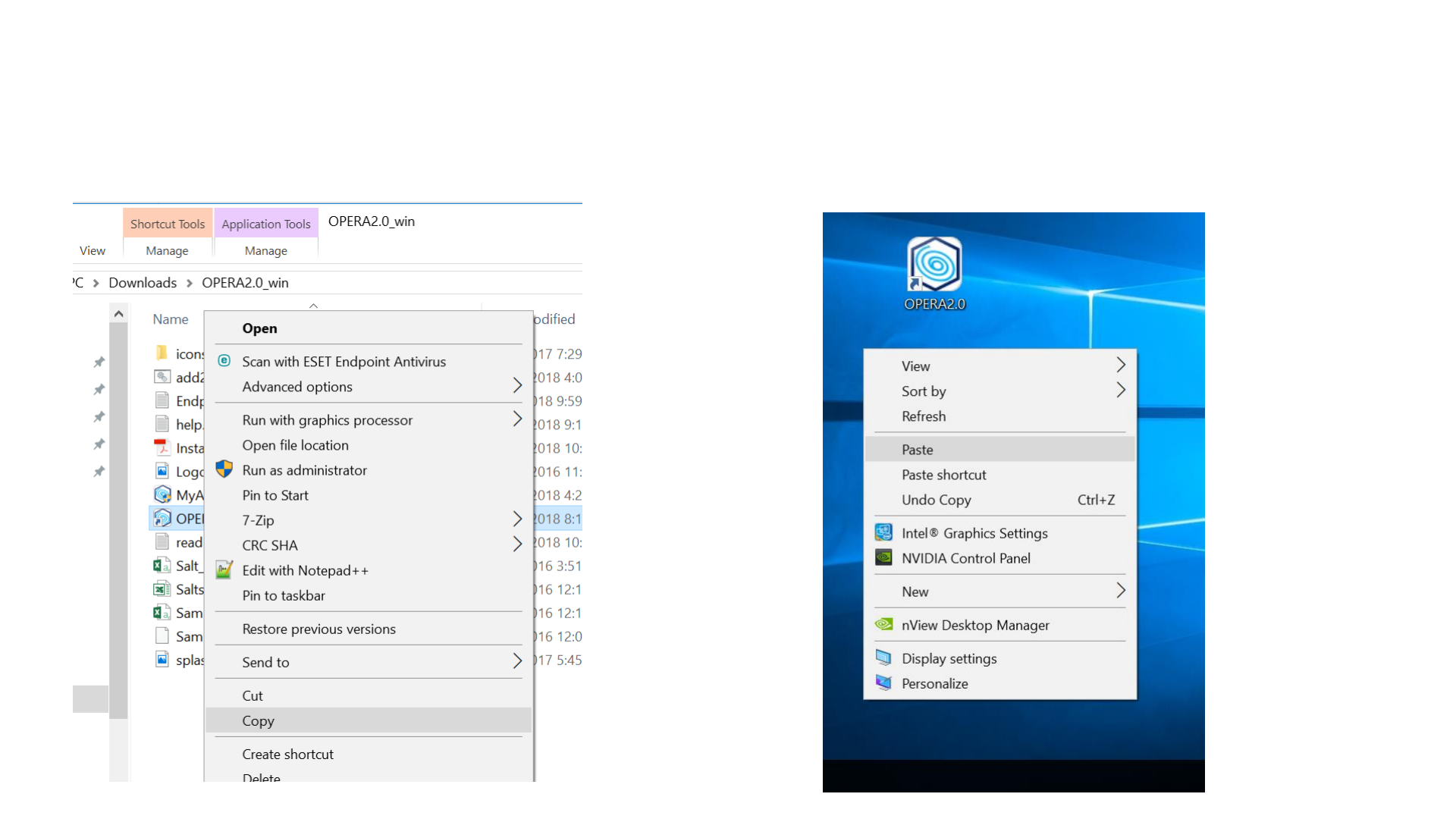Open the OPERA2.0 desktop shortcut icon
Screen dimensions: 1456x819
coord(934,265)
